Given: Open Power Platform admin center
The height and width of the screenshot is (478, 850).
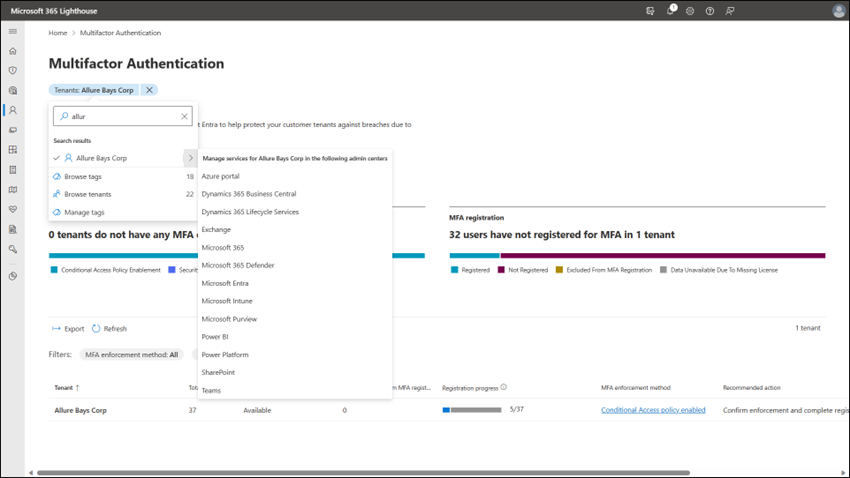Looking at the screenshot, I should [x=225, y=355].
